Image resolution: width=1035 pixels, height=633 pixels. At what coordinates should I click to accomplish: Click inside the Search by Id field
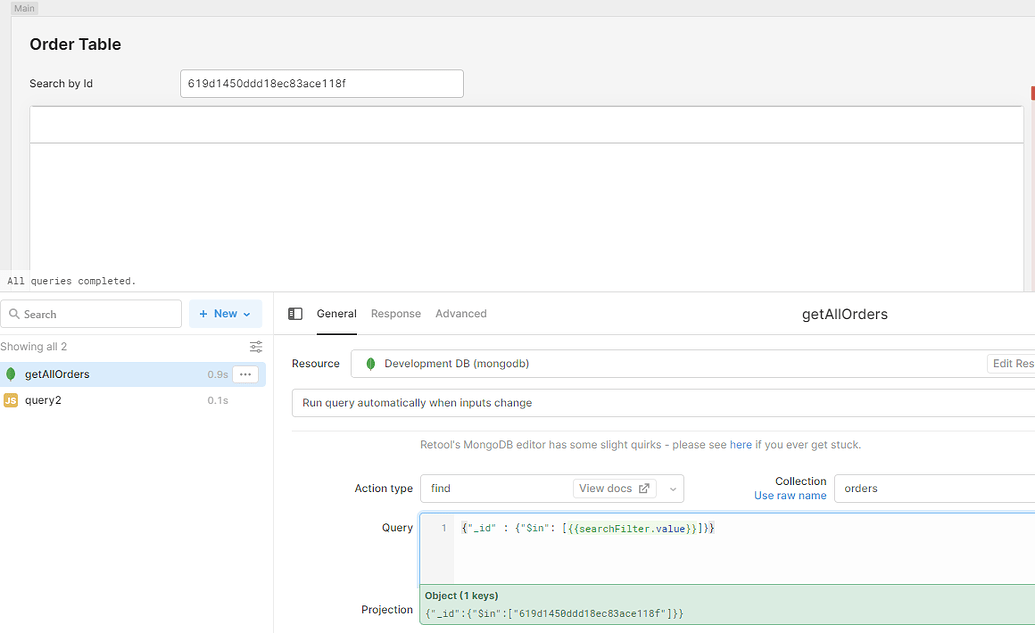coord(320,83)
